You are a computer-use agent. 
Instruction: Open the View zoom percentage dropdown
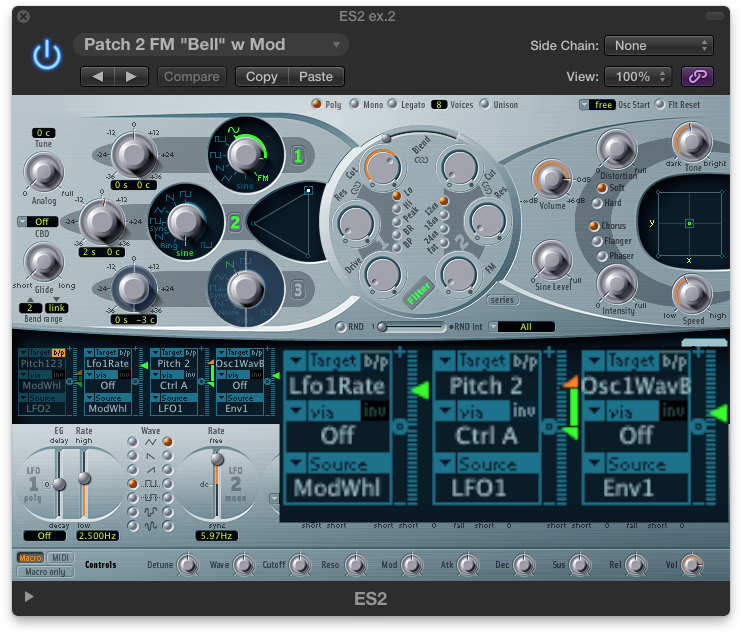(x=637, y=76)
